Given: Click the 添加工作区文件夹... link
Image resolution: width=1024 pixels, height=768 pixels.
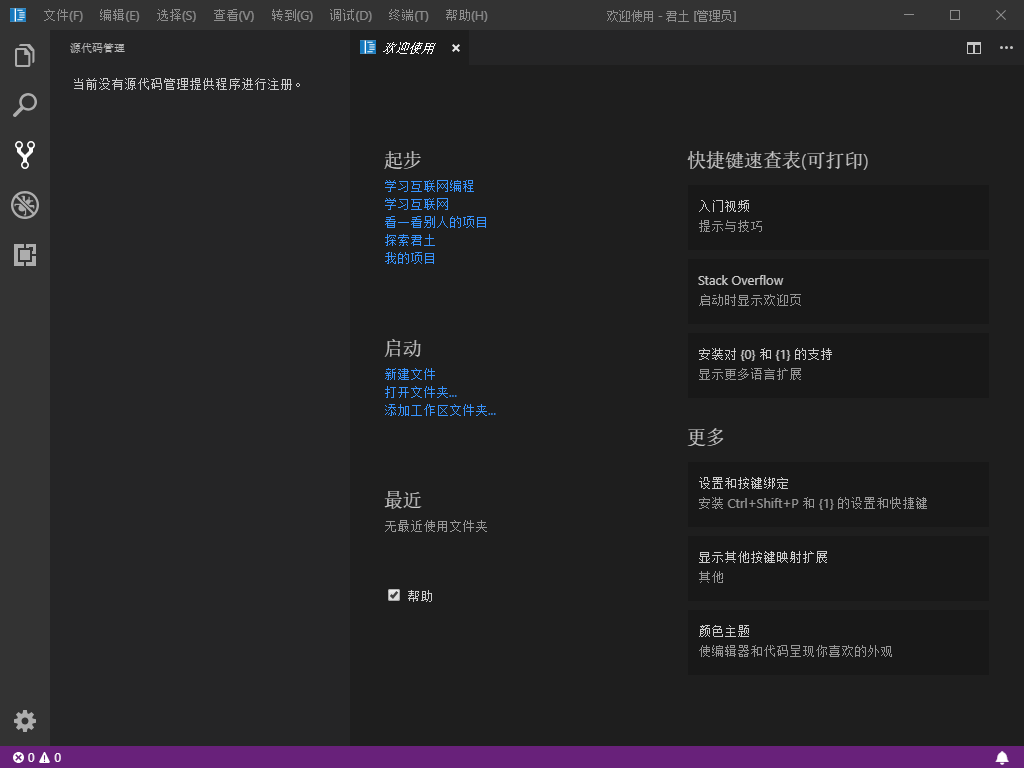Looking at the screenshot, I should [440, 410].
